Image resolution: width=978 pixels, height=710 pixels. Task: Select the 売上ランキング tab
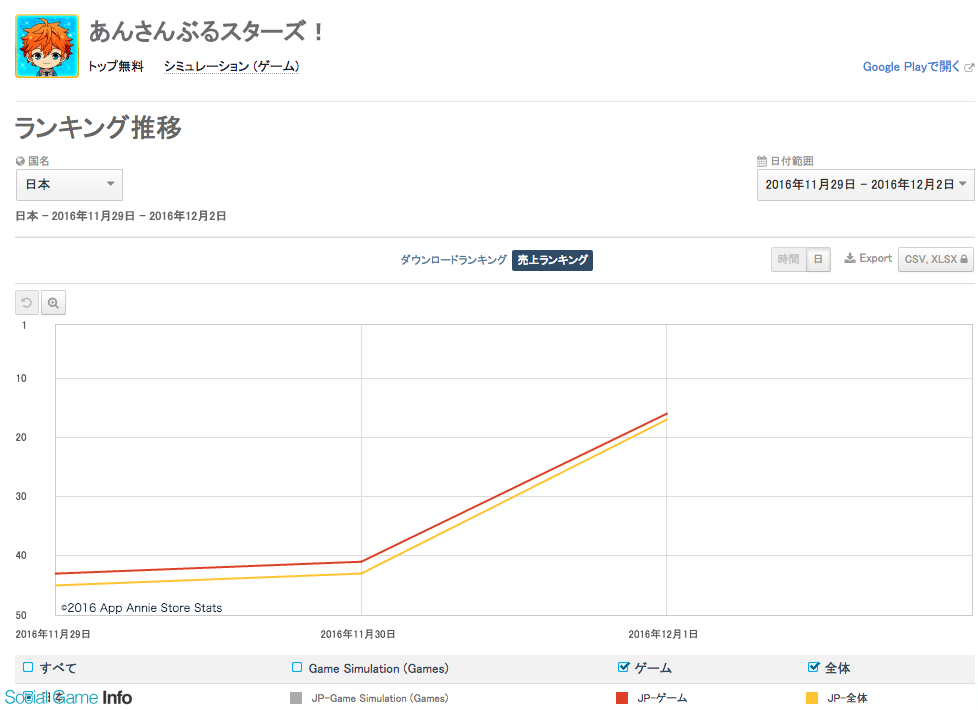(553, 260)
